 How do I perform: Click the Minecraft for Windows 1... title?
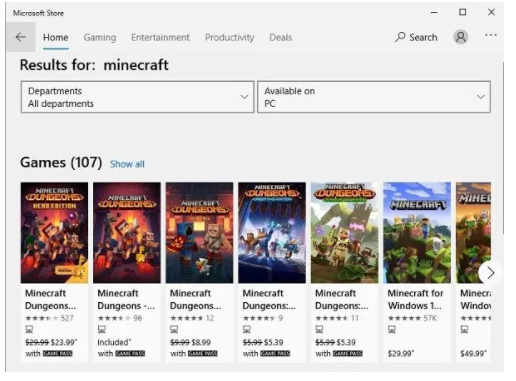415,299
